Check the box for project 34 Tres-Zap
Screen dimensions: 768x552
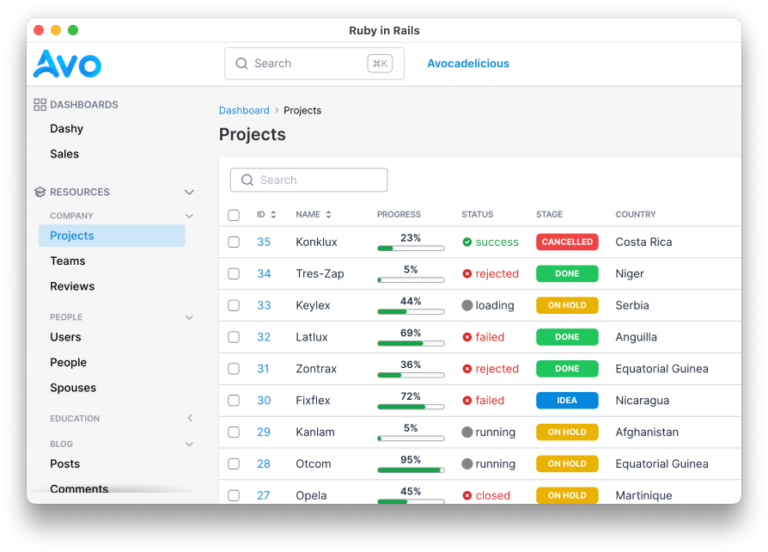pyautogui.click(x=234, y=274)
